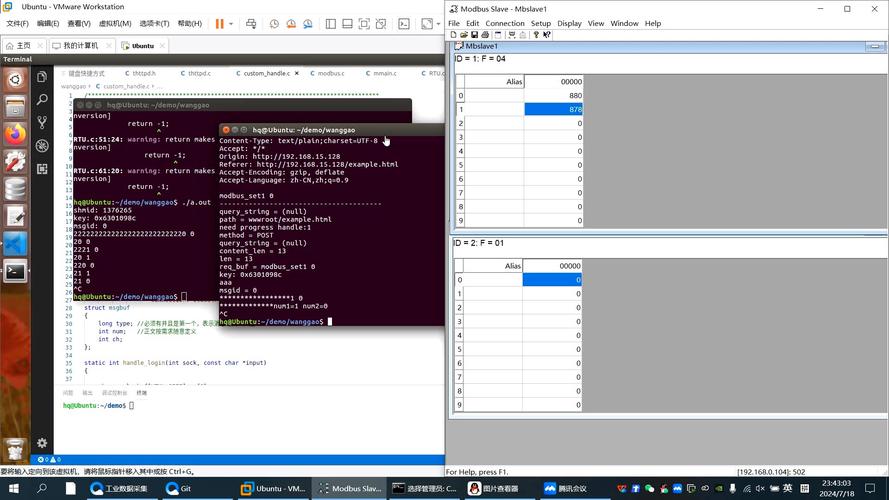Open VS Code settings gear icon
This screenshot has height=500, width=889.
point(42,443)
